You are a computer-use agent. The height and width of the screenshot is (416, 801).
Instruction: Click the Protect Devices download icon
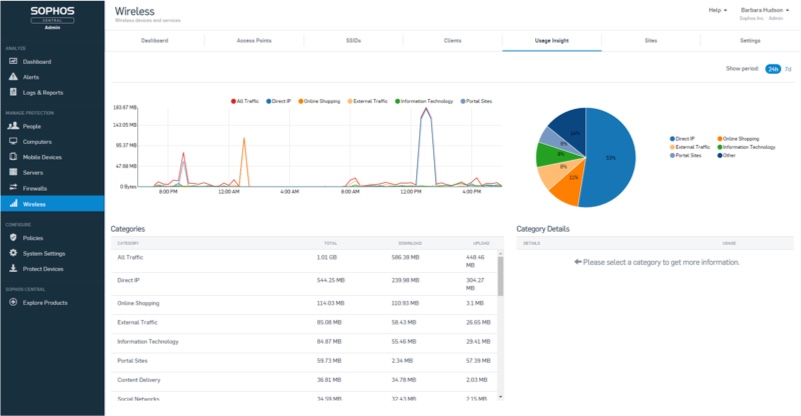(x=13, y=268)
